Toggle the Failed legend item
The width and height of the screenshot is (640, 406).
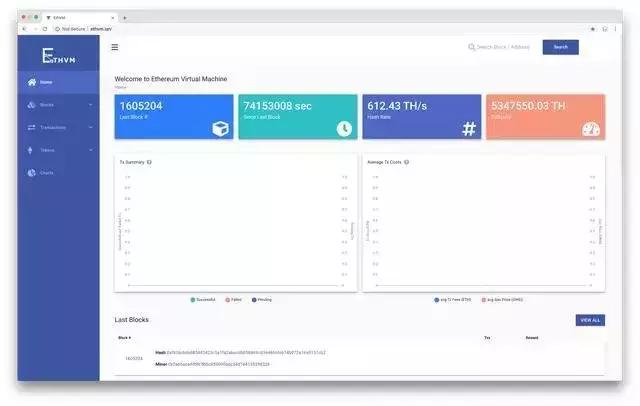[233, 300]
